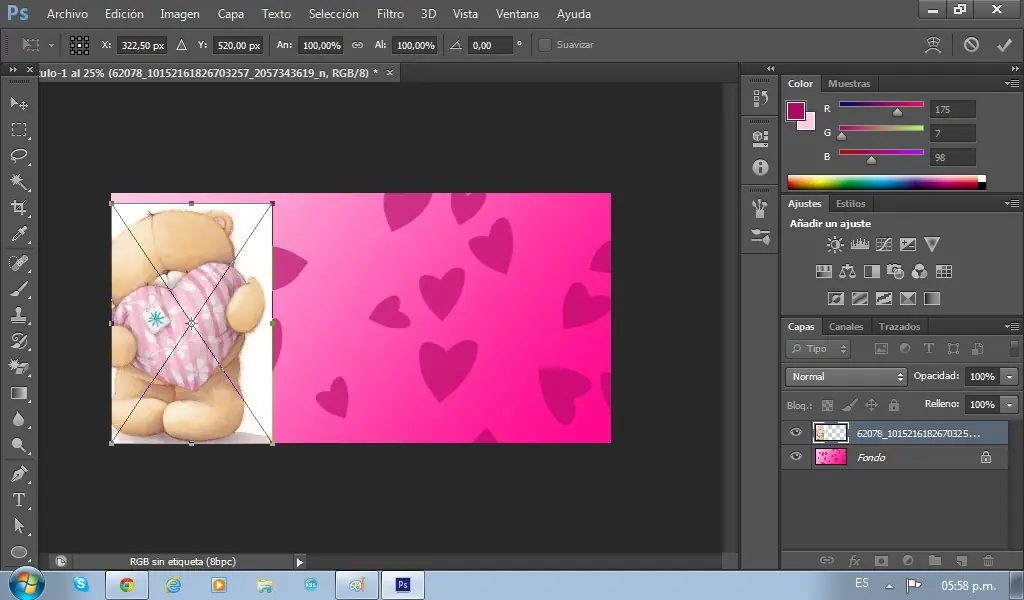Switch to the Muestras tab
The height and width of the screenshot is (600, 1024).
click(849, 84)
